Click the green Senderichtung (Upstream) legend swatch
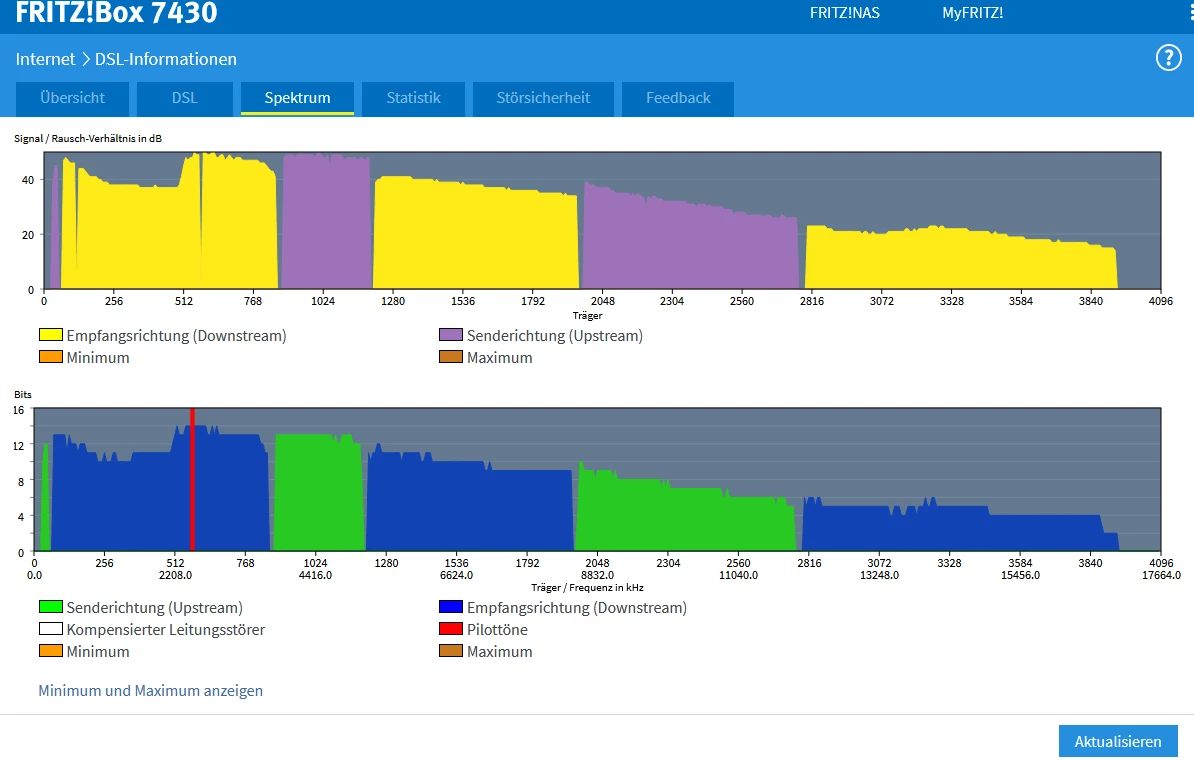 tap(51, 608)
